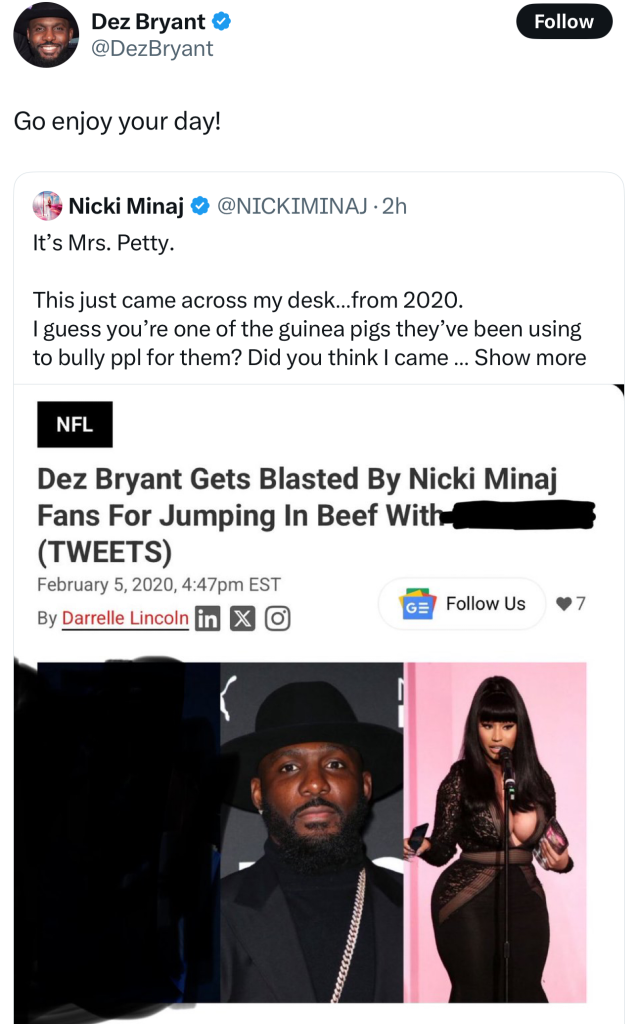The height and width of the screenshot is (1024, 638).
Task: Click verified badge next to Nicki Minaj name
Action: (x=200, y=207)
